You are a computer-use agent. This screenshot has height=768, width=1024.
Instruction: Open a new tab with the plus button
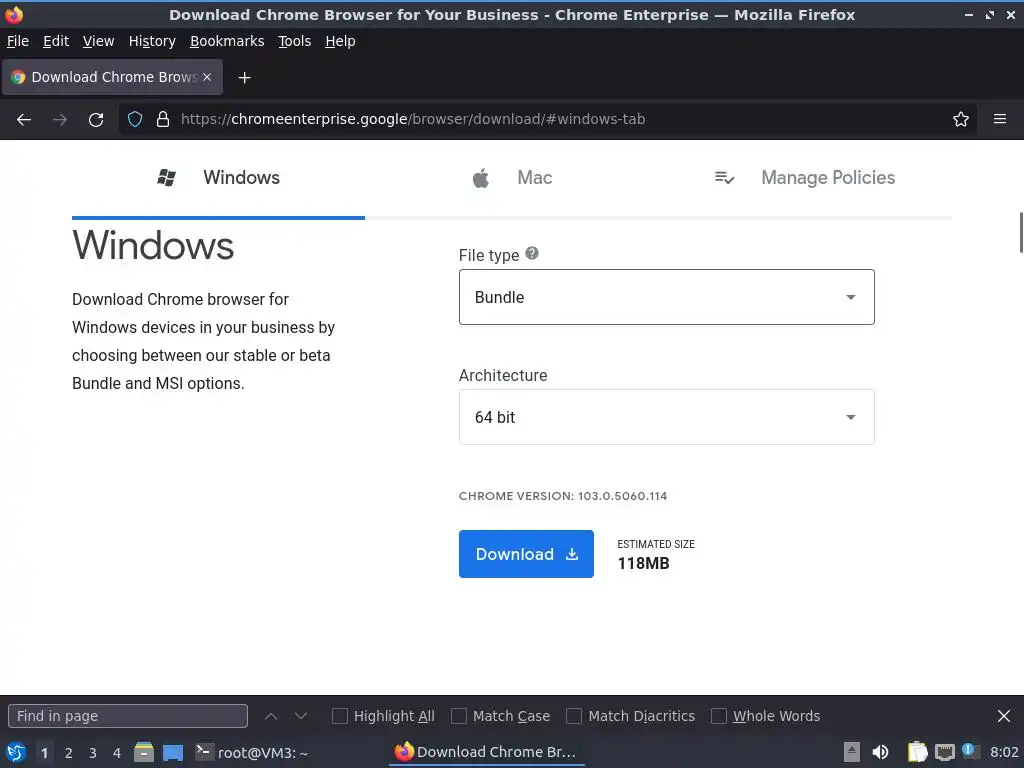coord(244,78)
